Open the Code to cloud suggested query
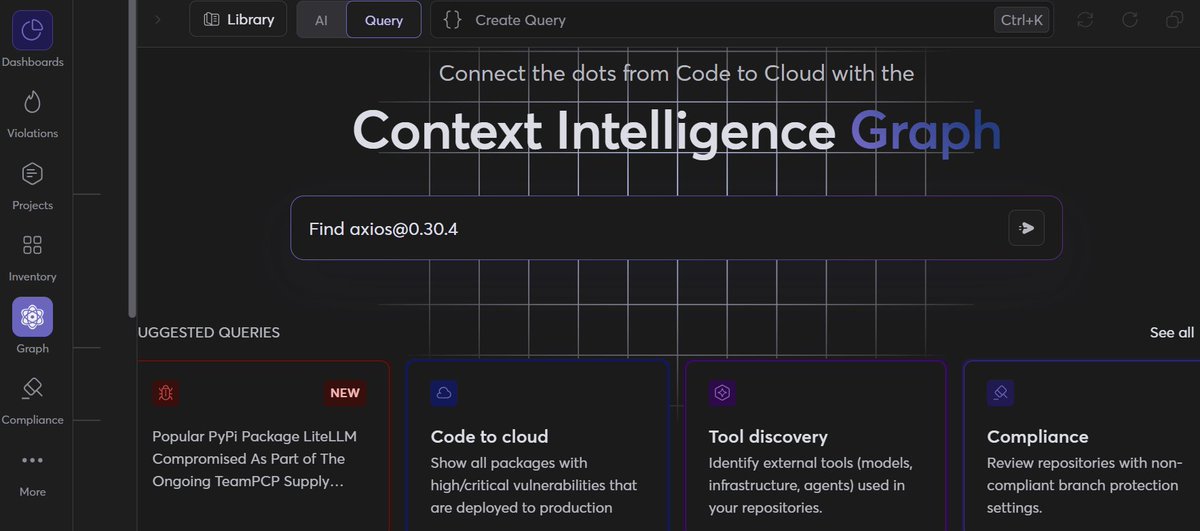 coord(537,446)
